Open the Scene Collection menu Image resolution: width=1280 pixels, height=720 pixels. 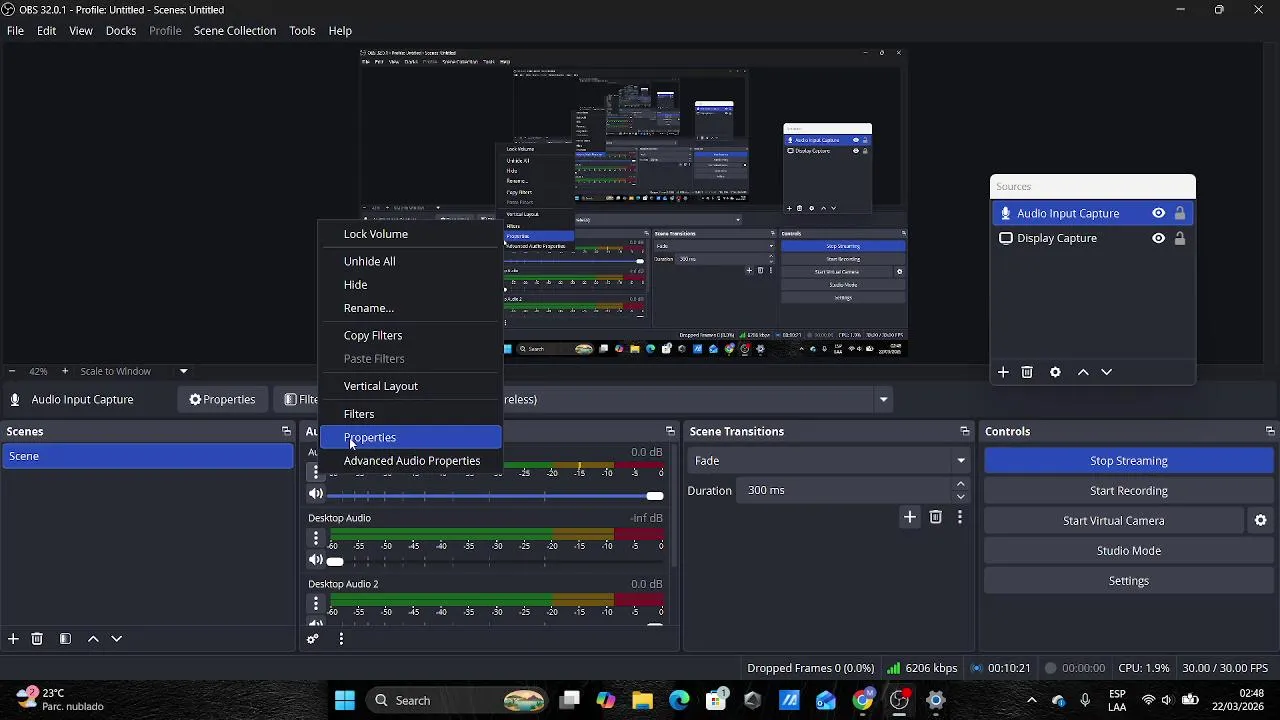pyautogui.click(x=235, y=31)
